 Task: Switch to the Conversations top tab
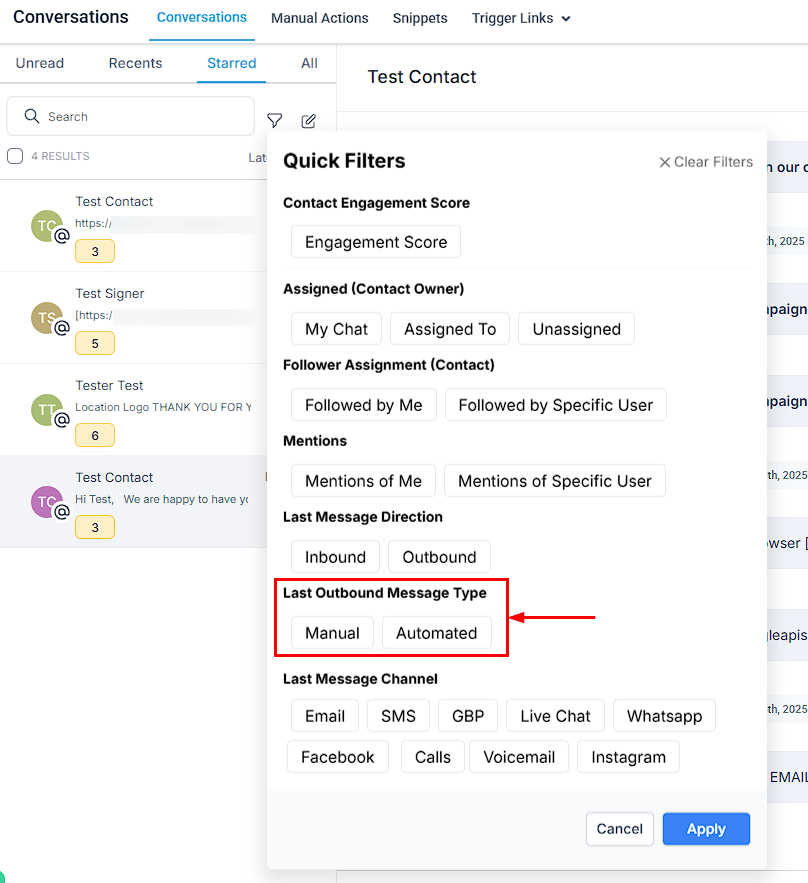coord(202,18)
